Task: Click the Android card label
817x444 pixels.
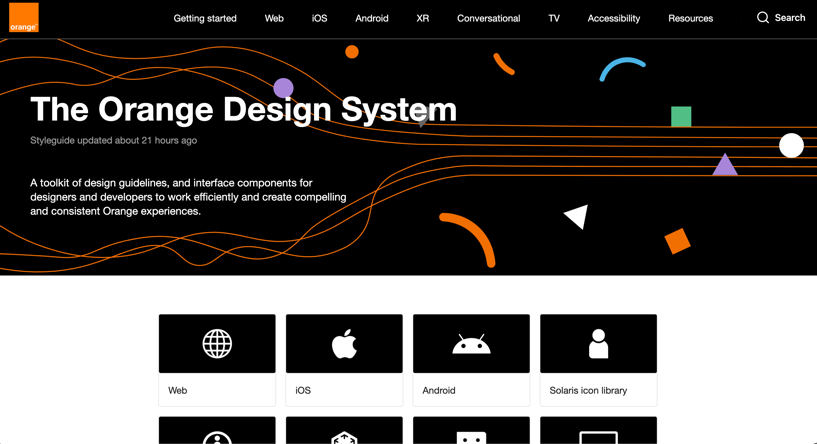Action: tap(439, 390)
